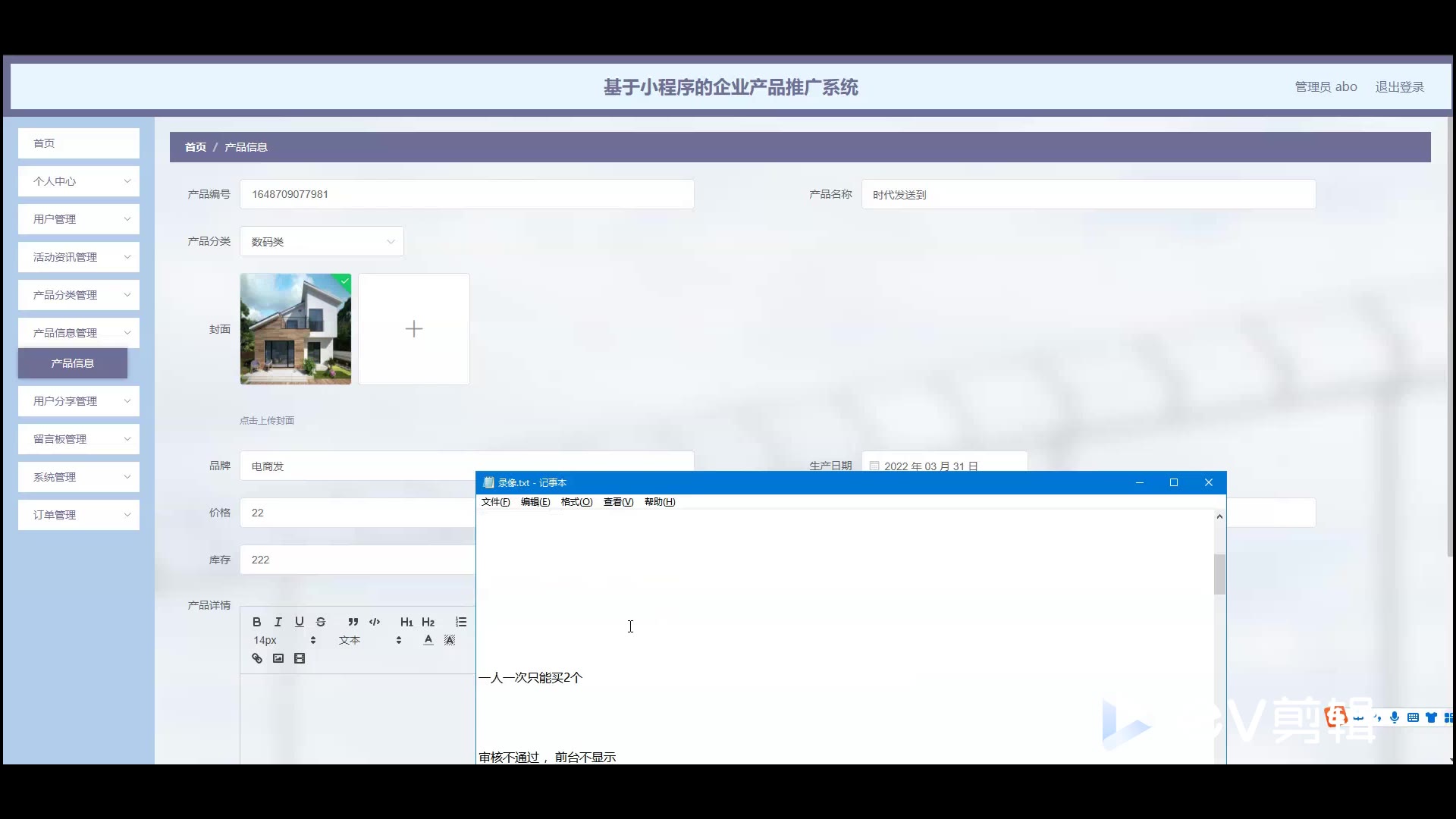1456x819 pixels.
Task: Insert an image via the editor picture icon
Action: click(278, 658)
